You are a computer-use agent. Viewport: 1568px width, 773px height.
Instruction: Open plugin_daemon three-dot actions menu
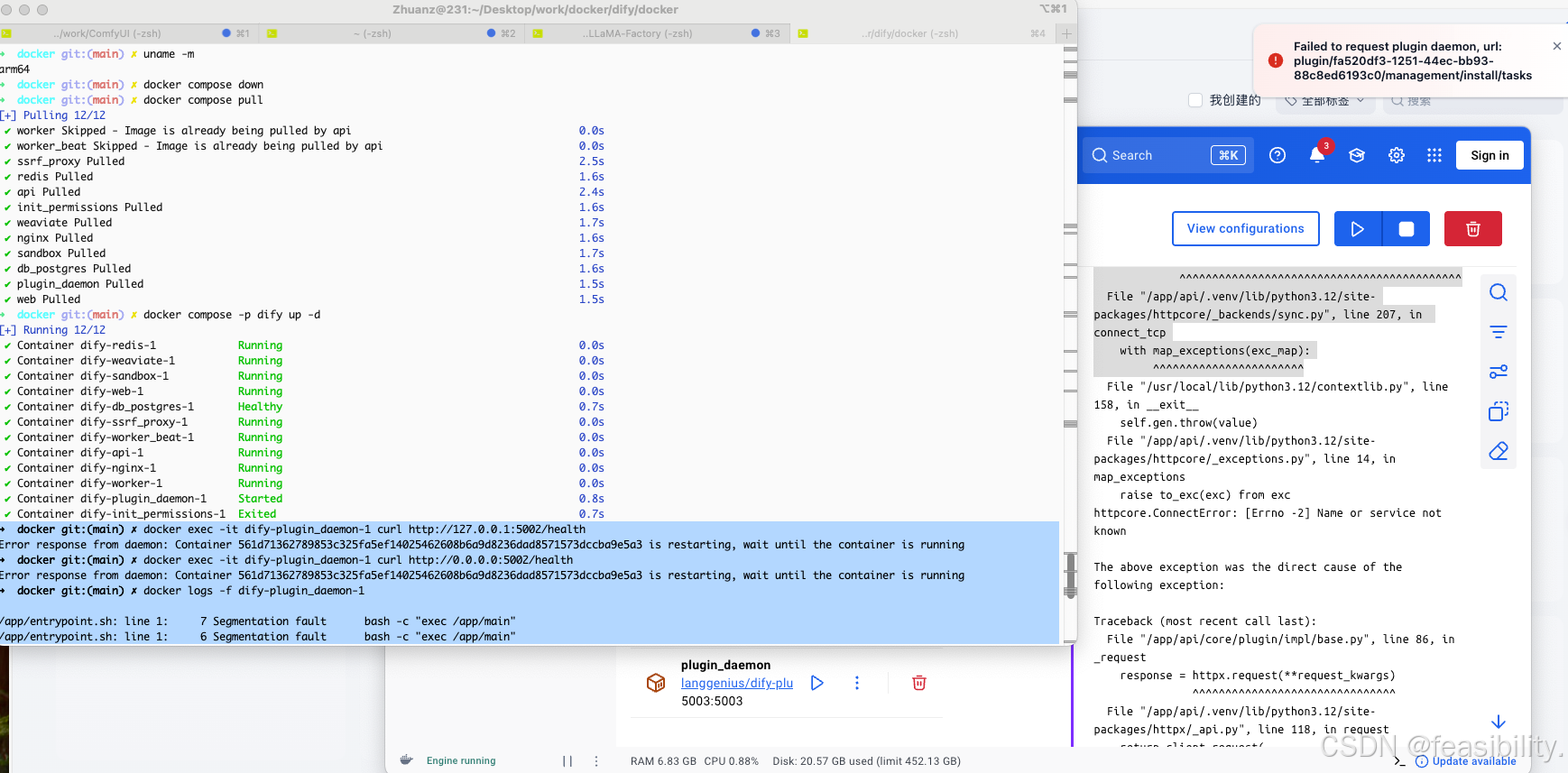857,683
